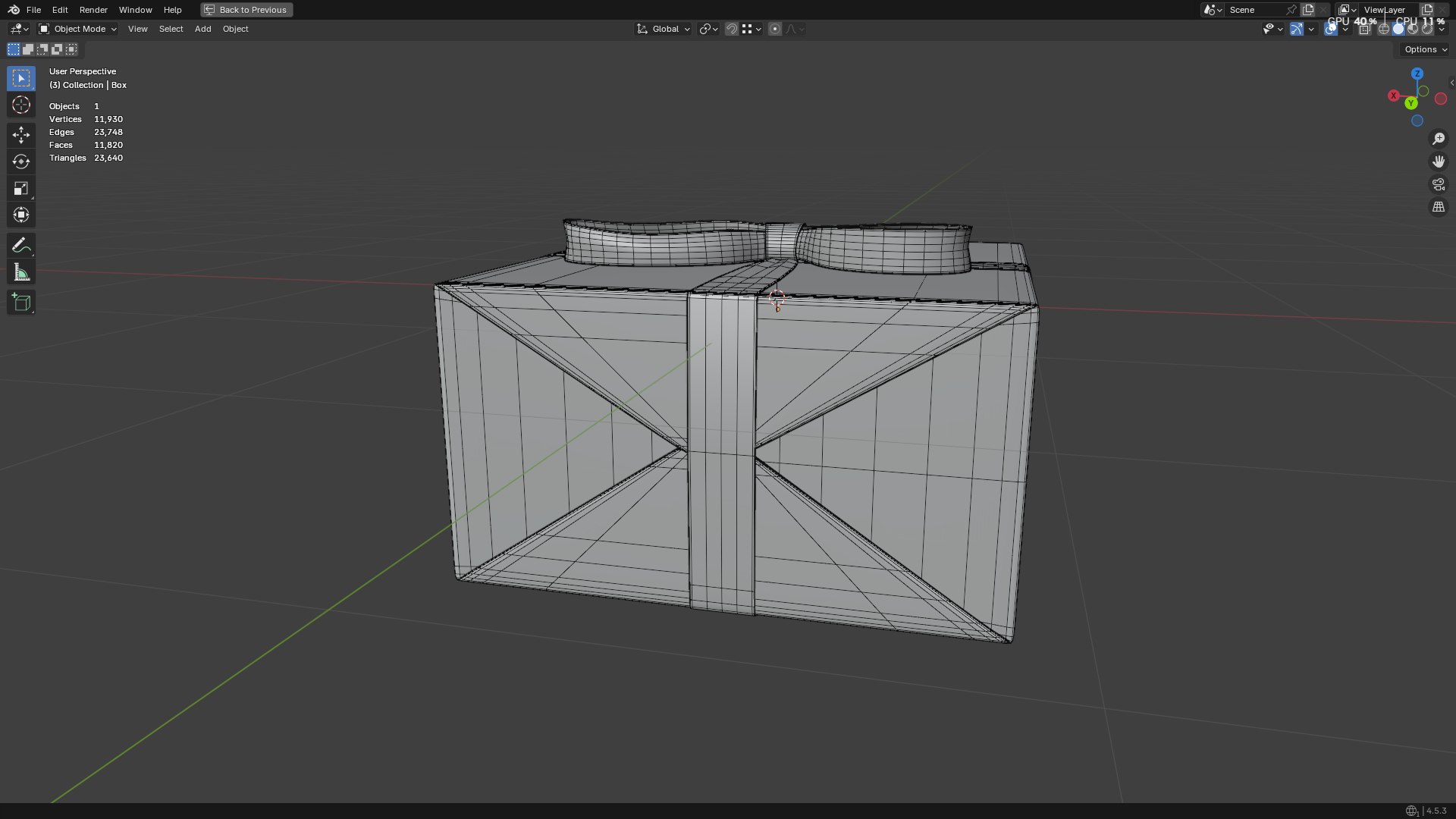The image size is (1456, 819).
Task: Click the status bar language globe icon
Action: point(1411,811)
